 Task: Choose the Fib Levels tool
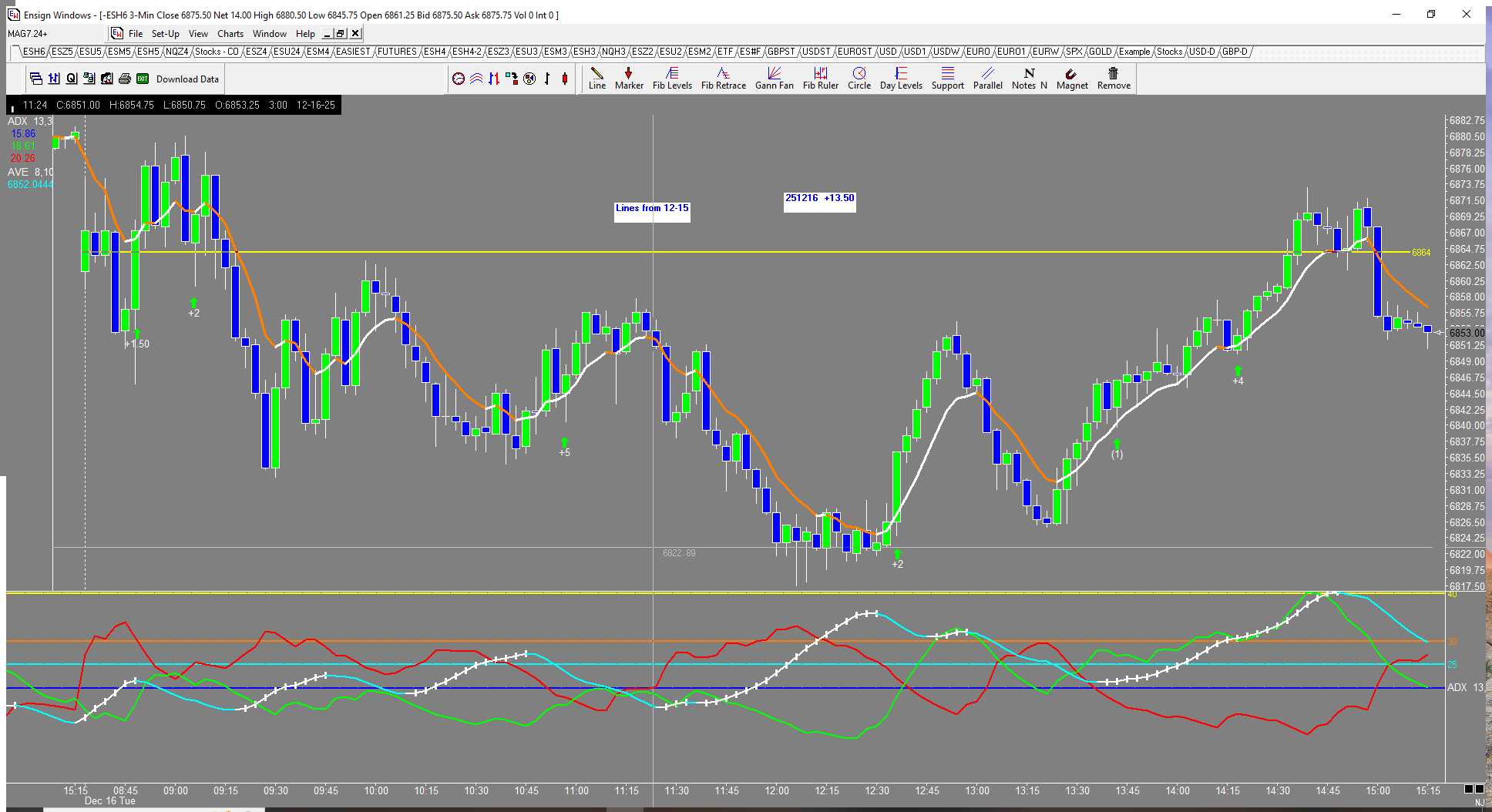pos(672,78)
